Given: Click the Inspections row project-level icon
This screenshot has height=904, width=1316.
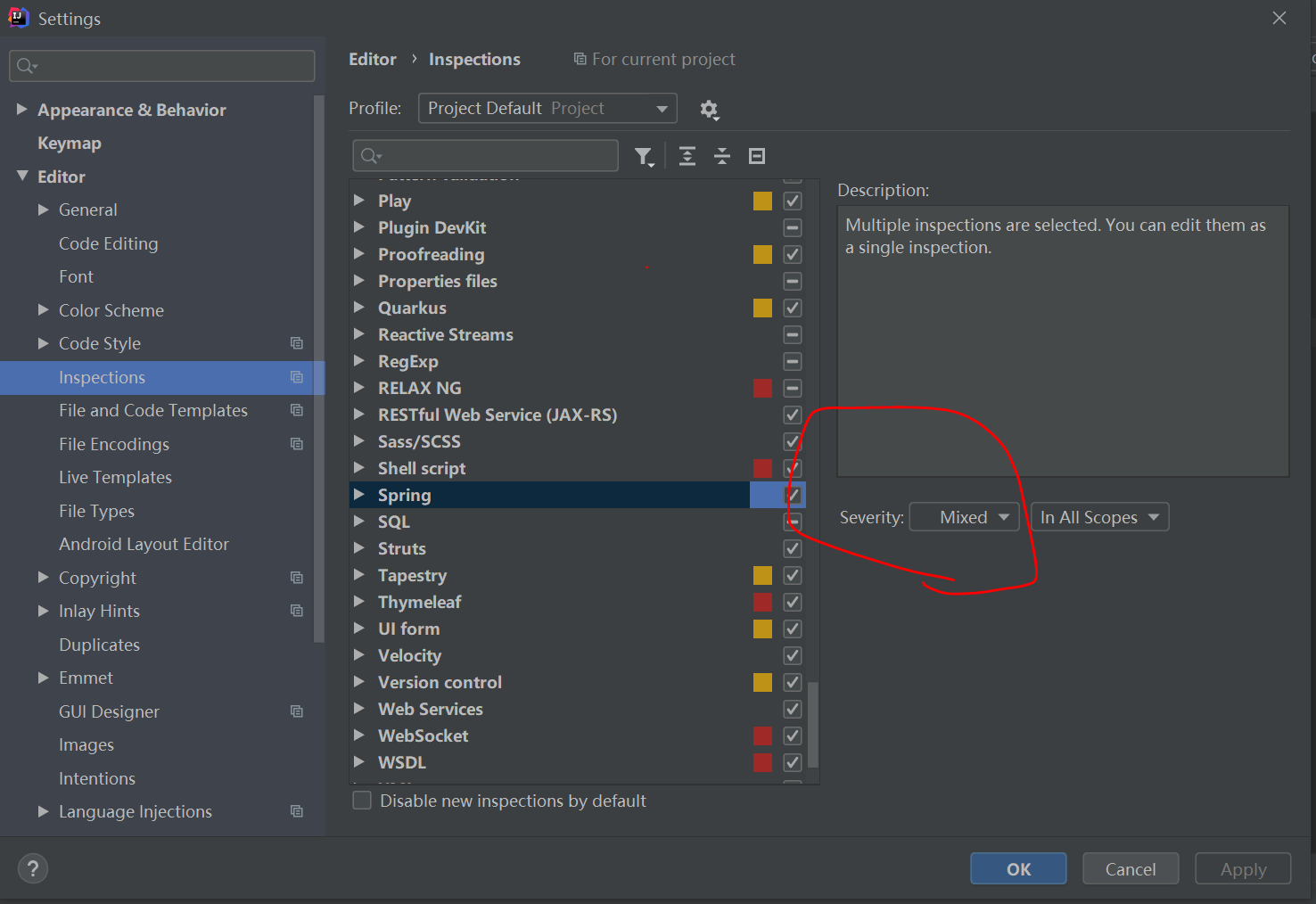Looking at the screenshot, I should (x=297, y=377).
